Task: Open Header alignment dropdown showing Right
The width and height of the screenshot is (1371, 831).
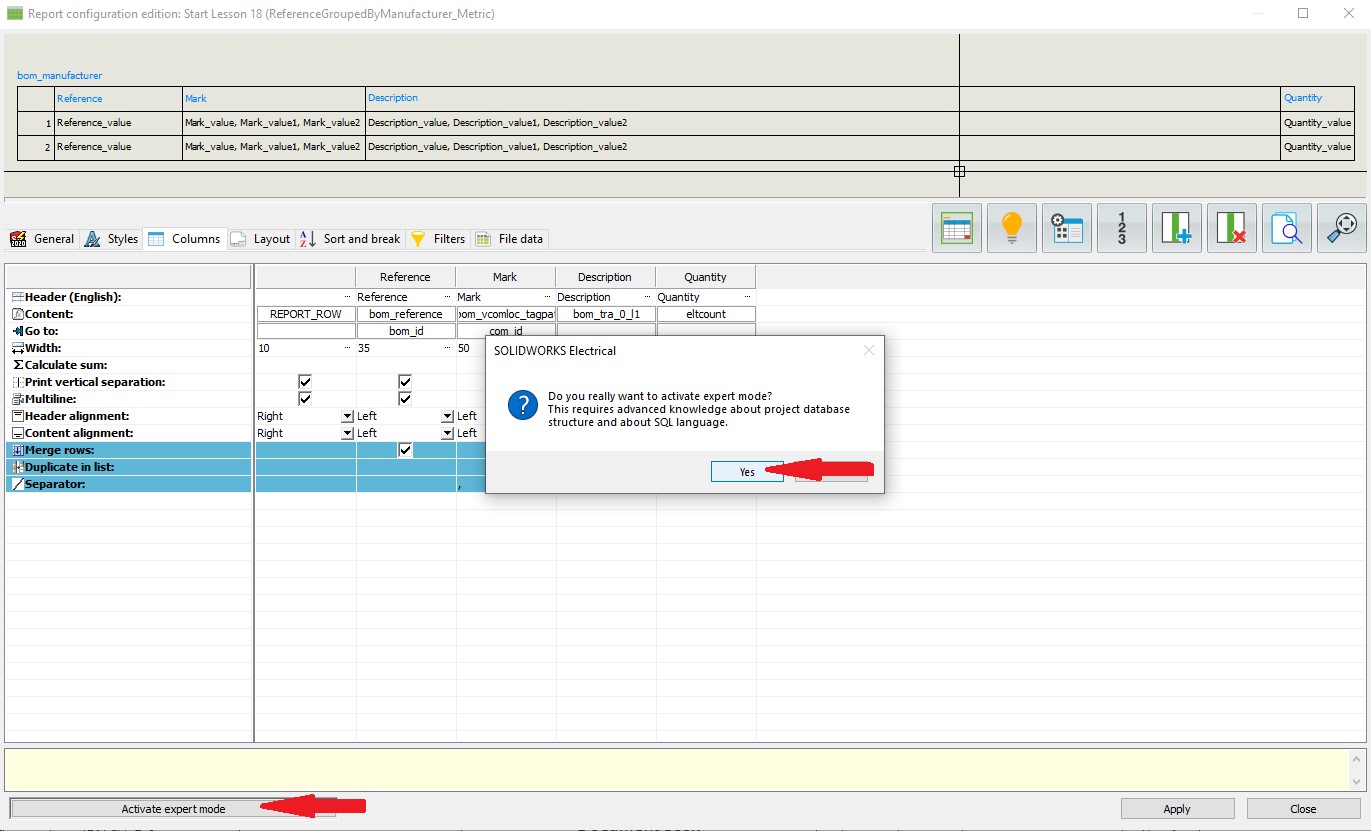Action: pyautogui.click(x=347, y=416)
